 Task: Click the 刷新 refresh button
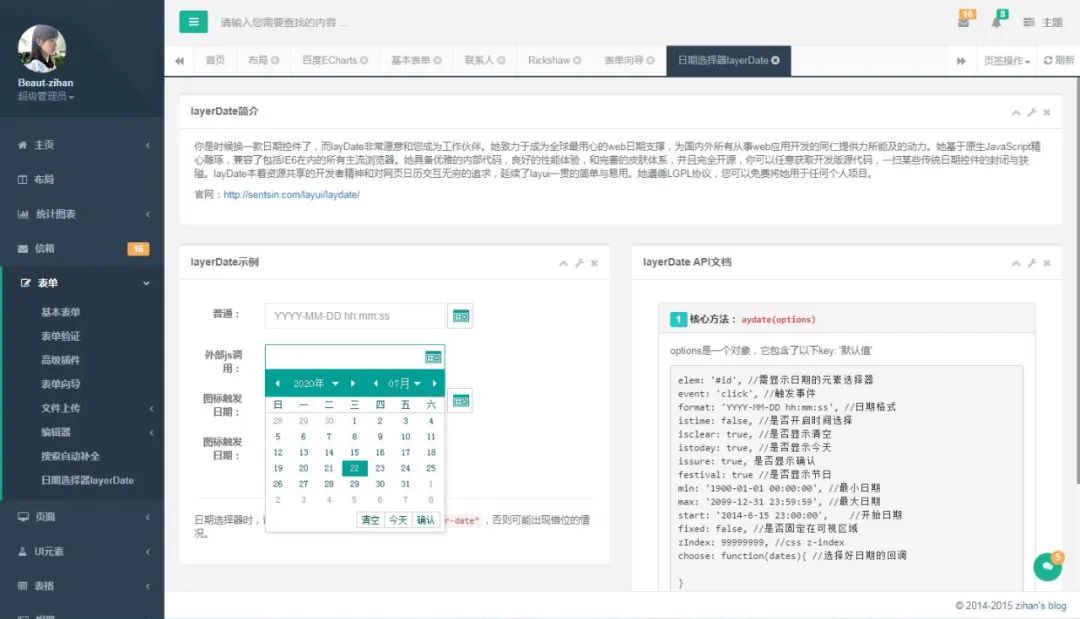point(1059,61)
